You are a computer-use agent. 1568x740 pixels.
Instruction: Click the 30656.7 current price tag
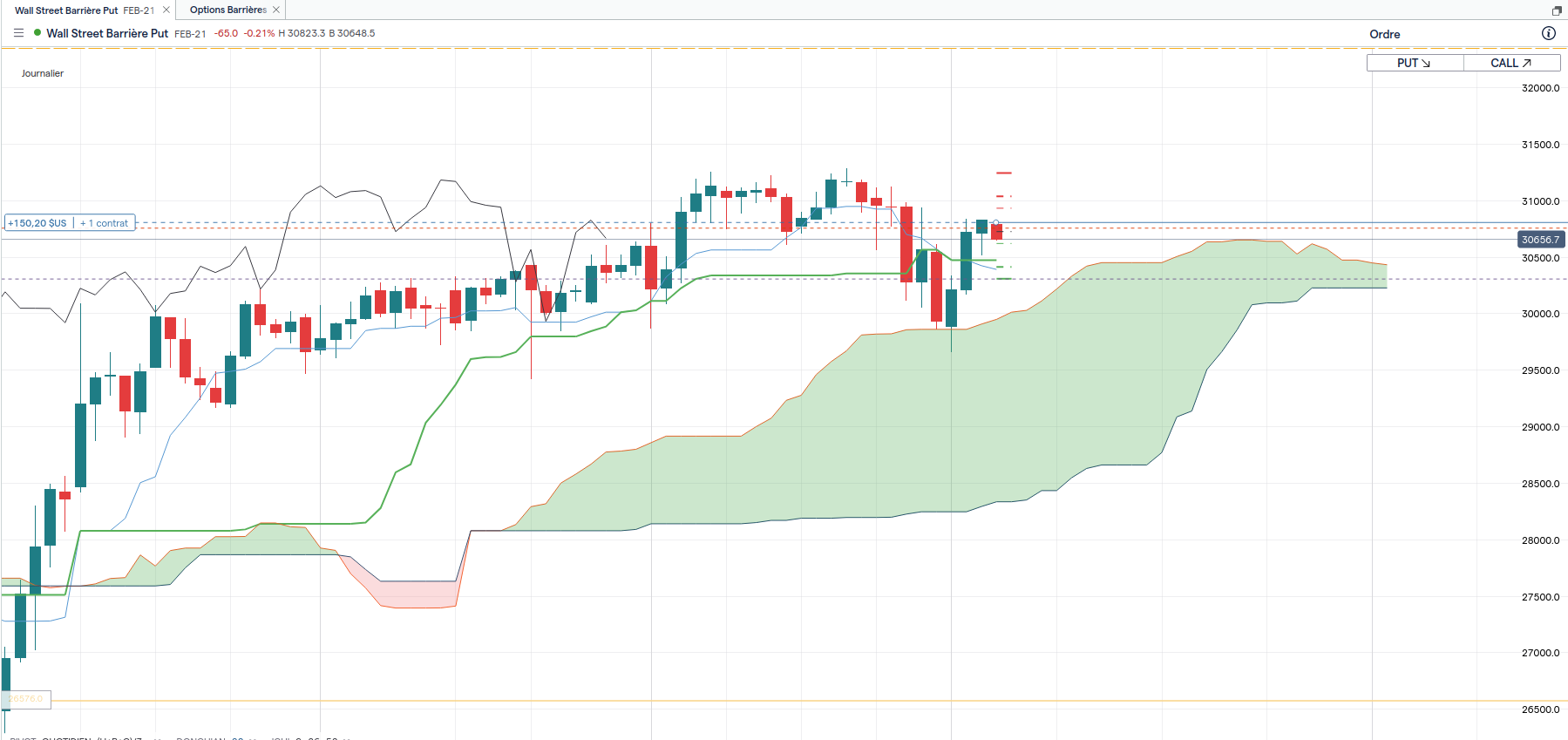pyautogui.click(x=1540, y=240)
